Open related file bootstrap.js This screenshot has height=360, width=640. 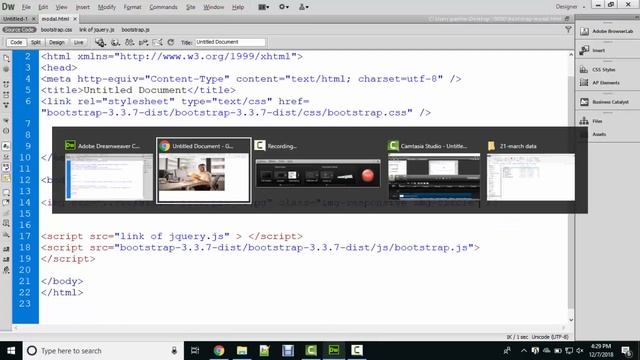(x=136, y=30)
